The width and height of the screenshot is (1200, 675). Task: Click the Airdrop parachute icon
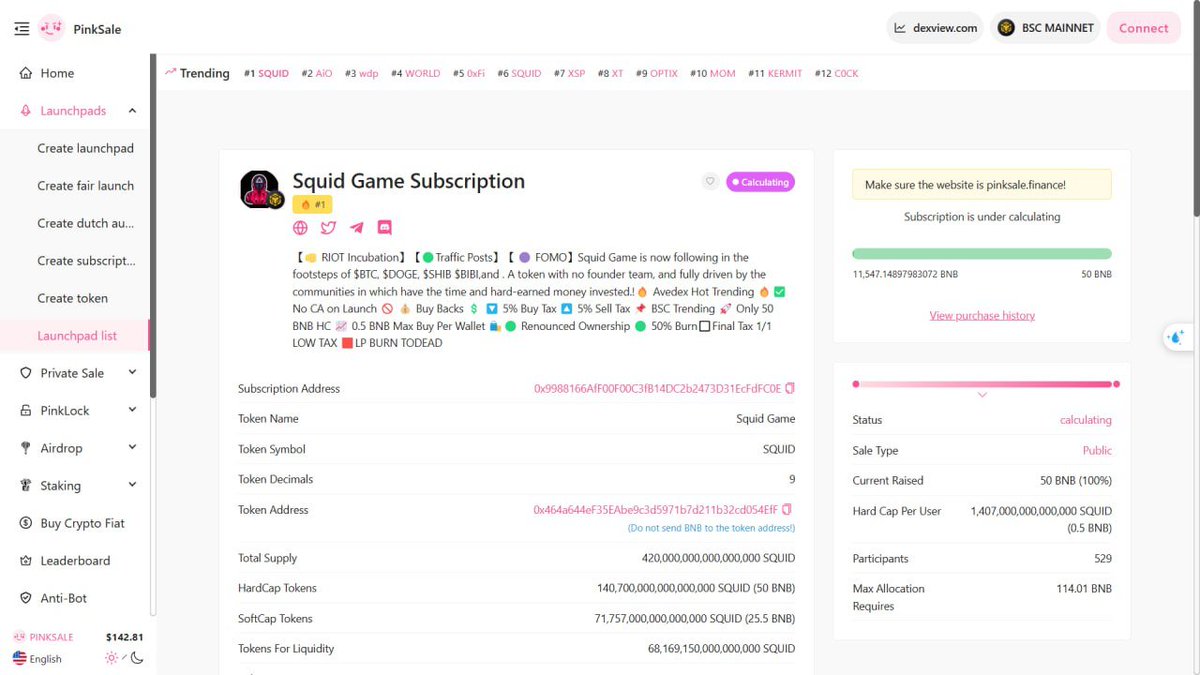coord(26,448)
